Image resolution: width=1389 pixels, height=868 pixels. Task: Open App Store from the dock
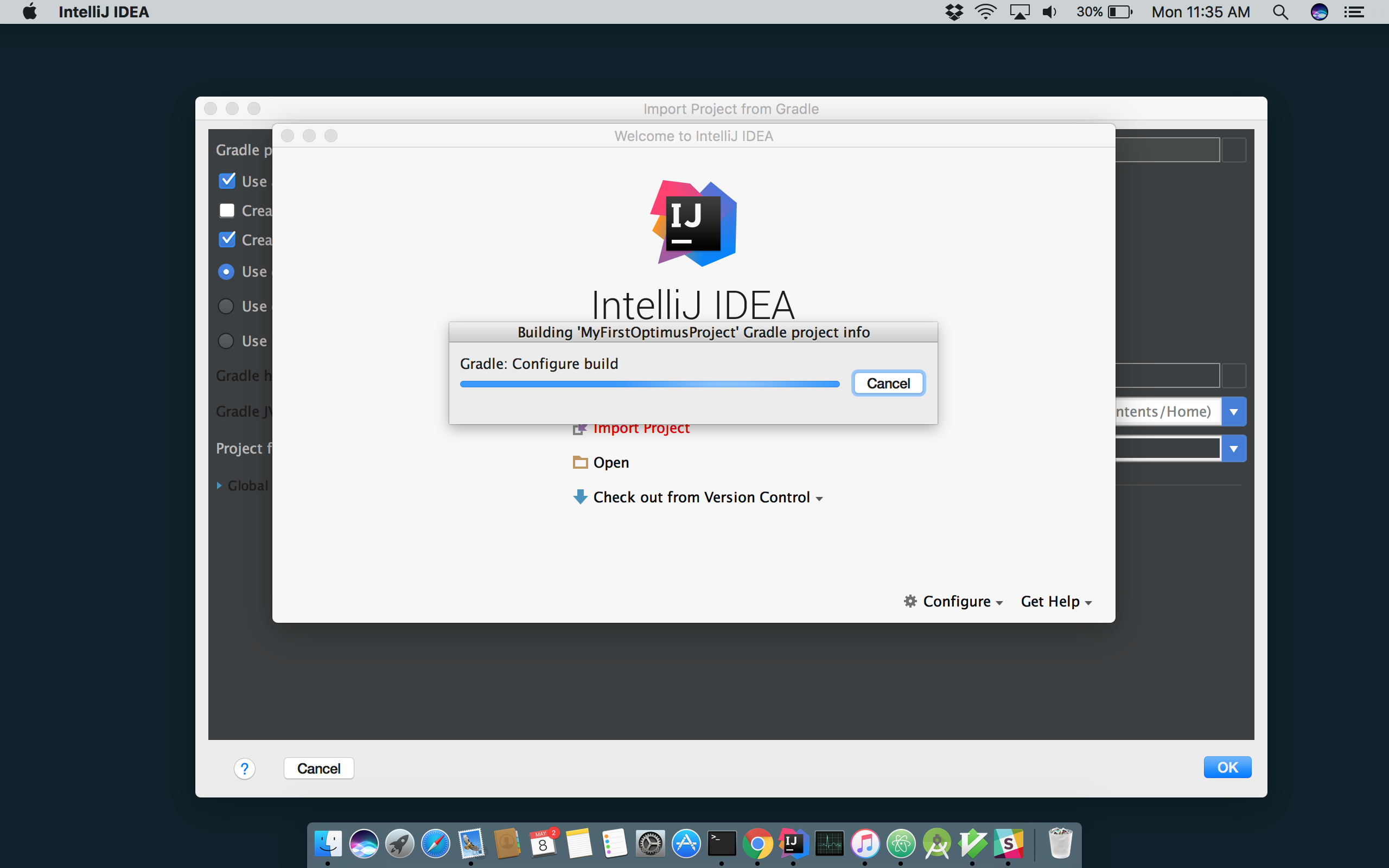tap(686, 843)
